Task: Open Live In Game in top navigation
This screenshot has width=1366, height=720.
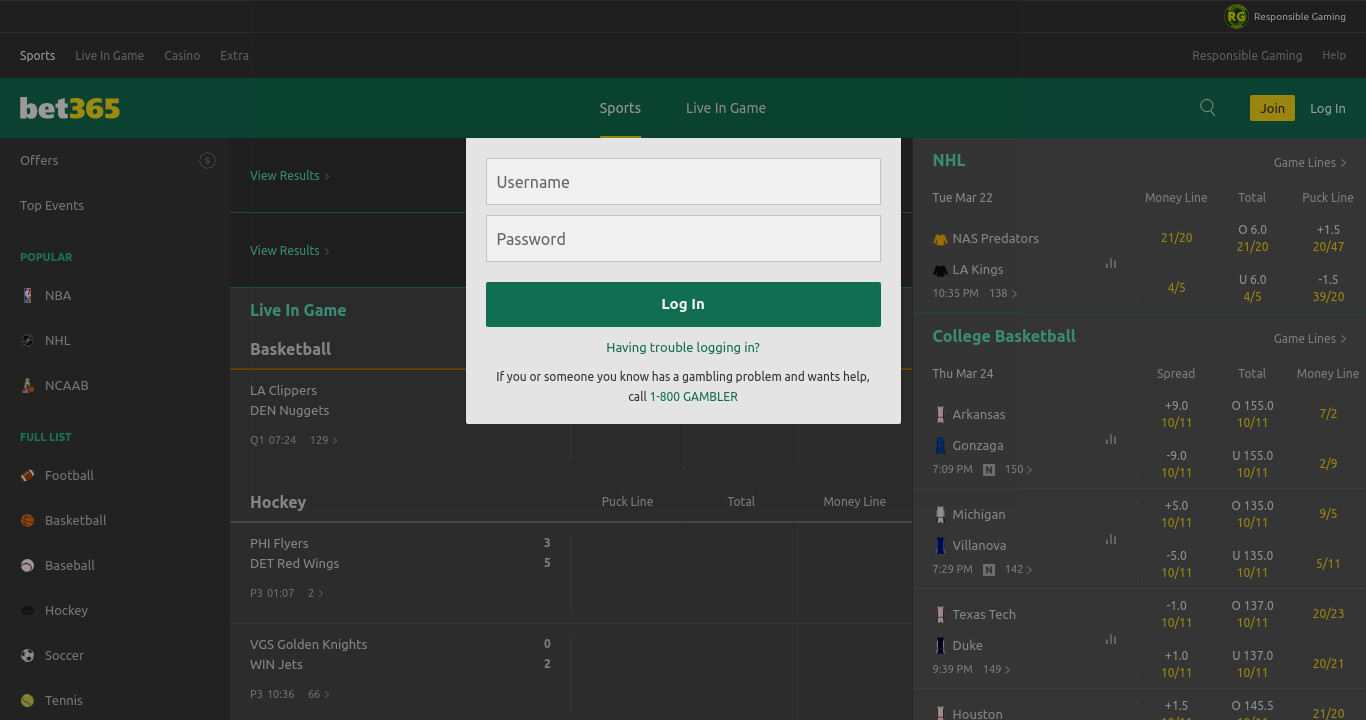Action: click(109, 55)
